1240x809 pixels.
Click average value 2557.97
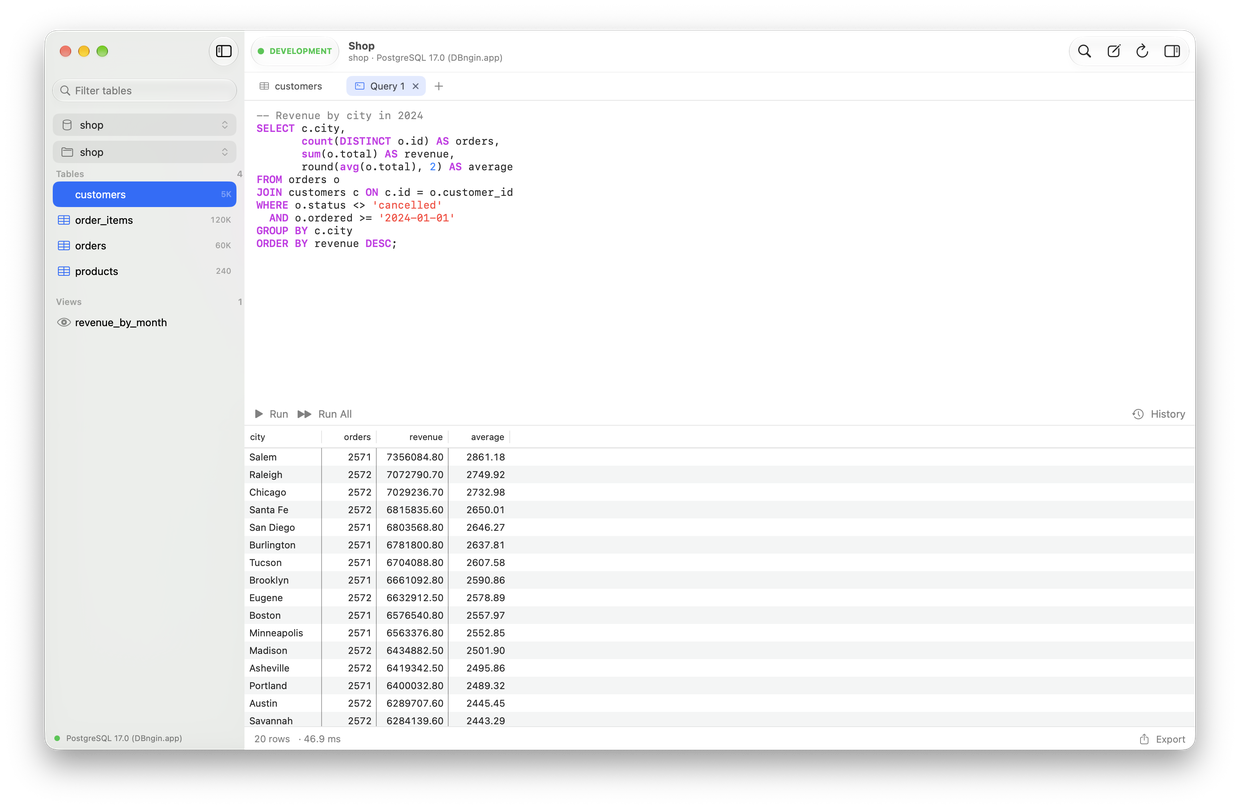pyautogui.click(x=485, y=615)
